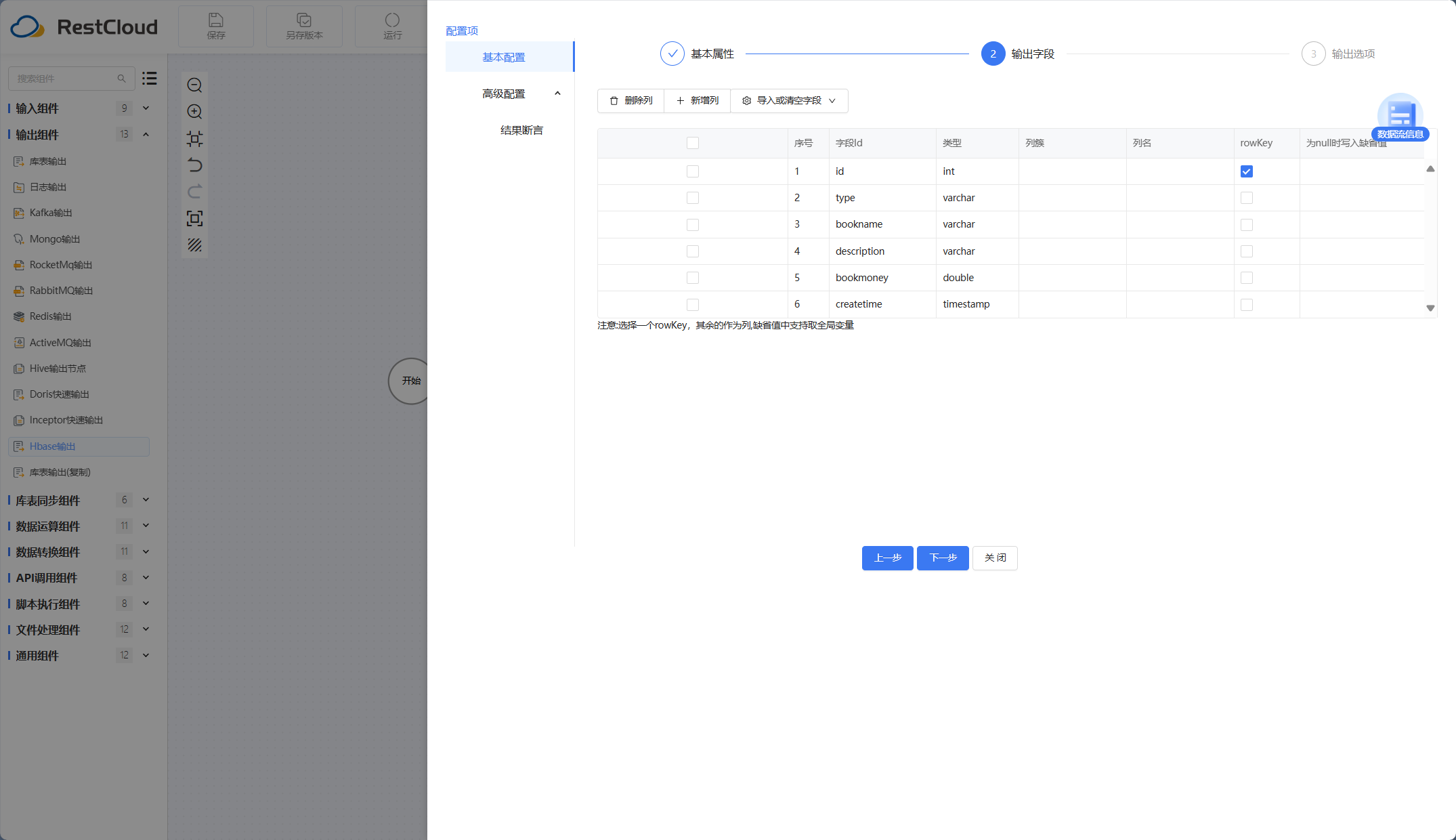Enable rowKey for the createtime field
The width and height of the screenshot is (1456, 840).
(x=1247, y=305)
